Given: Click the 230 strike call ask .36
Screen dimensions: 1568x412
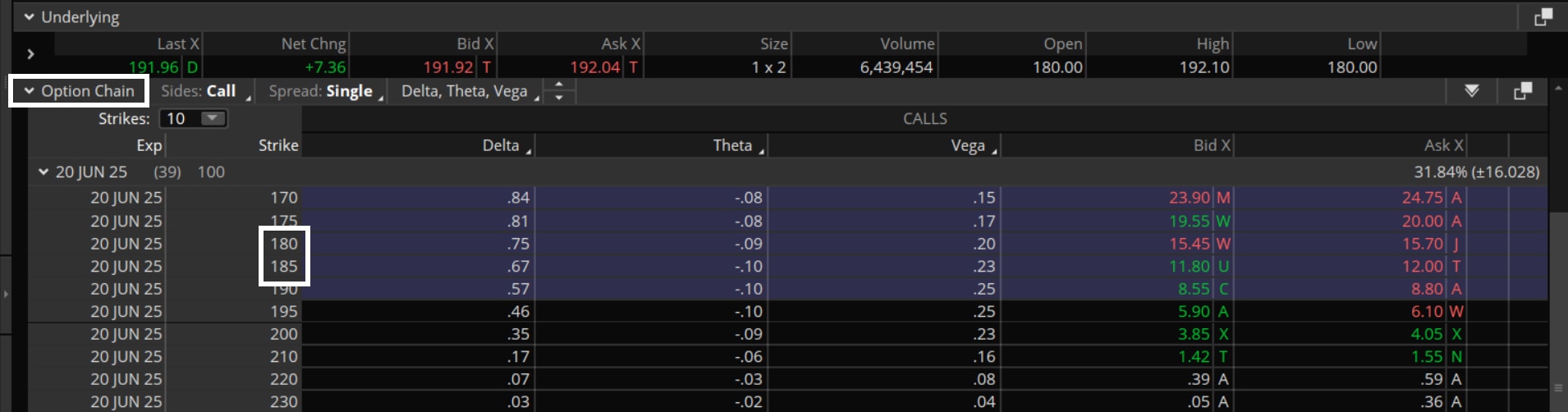Looking at the screenshot, I should (x=1432, y=401).
